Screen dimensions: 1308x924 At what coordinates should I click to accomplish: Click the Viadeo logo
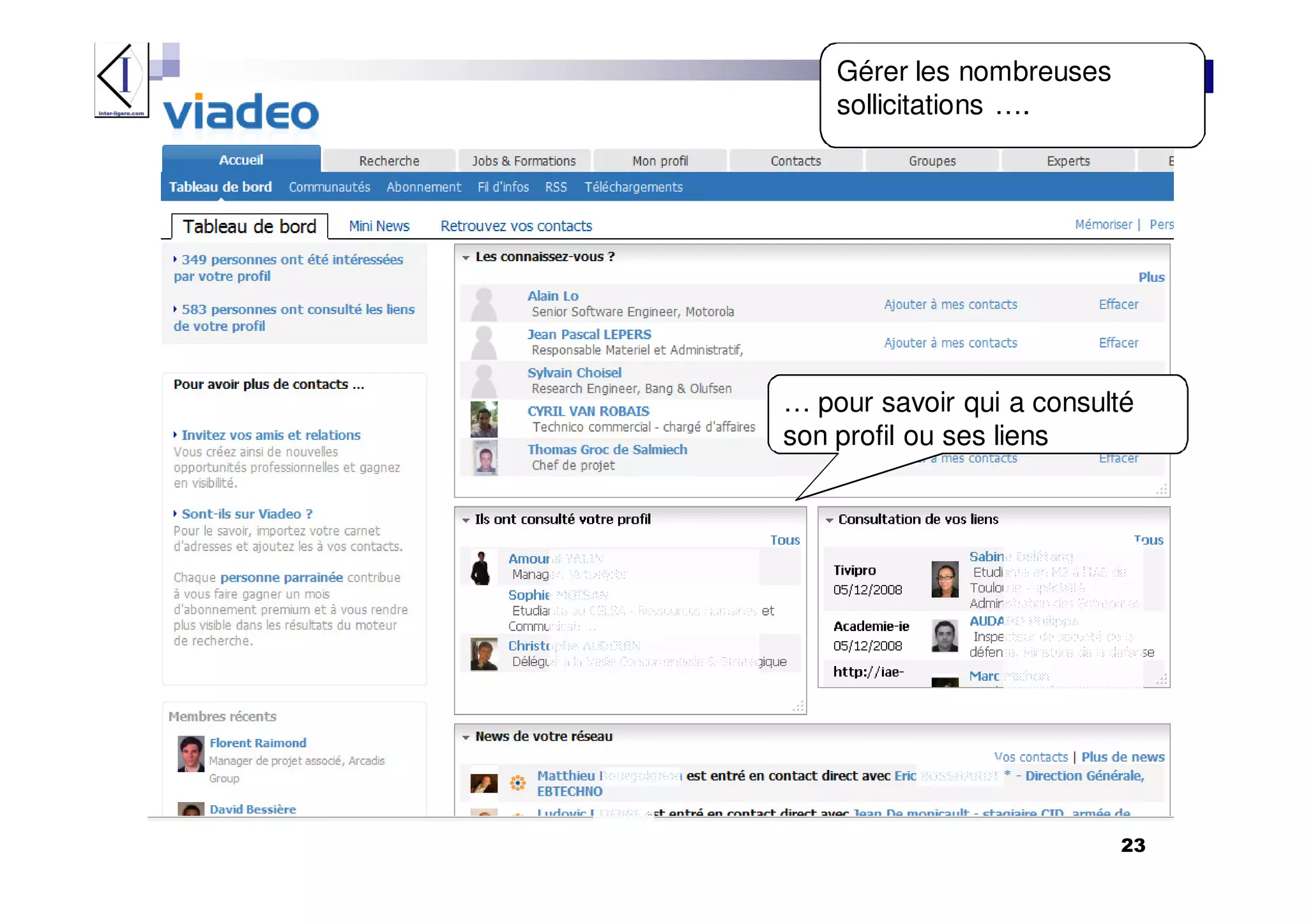click(x=241, y=113)
